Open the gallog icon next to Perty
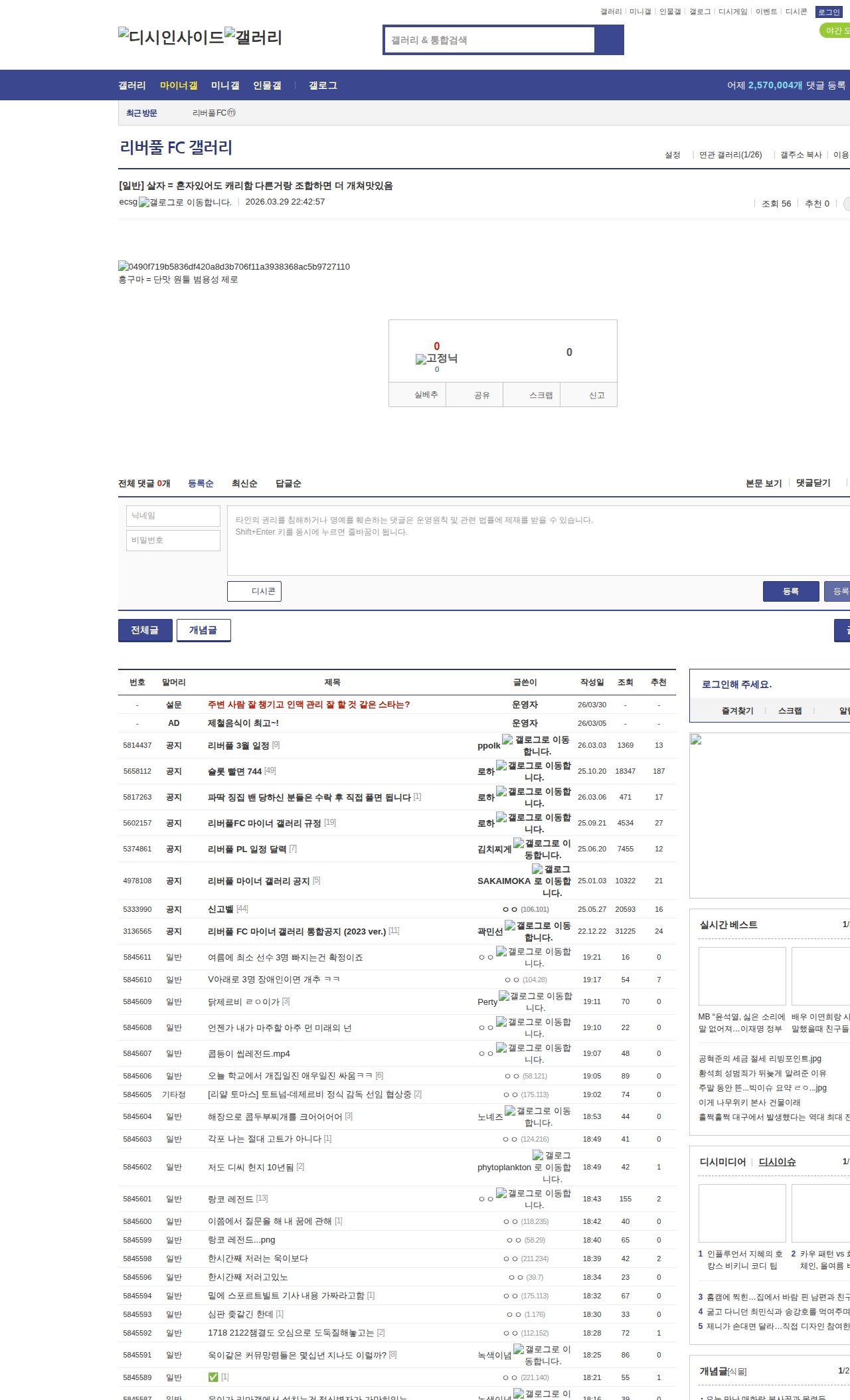The width and height of the screenshot is (850, 1400). point(504,996)
